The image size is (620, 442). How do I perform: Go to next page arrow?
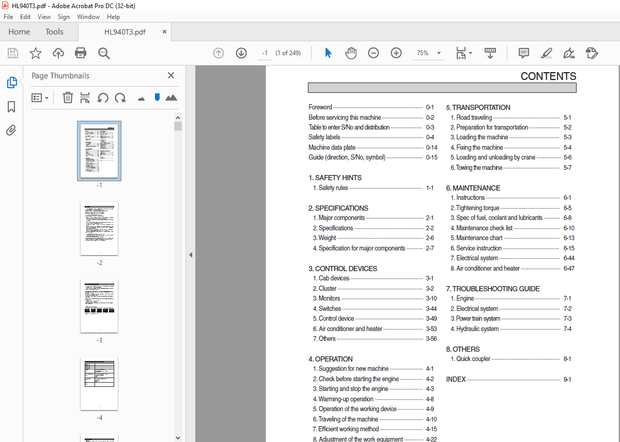(241, 53)
